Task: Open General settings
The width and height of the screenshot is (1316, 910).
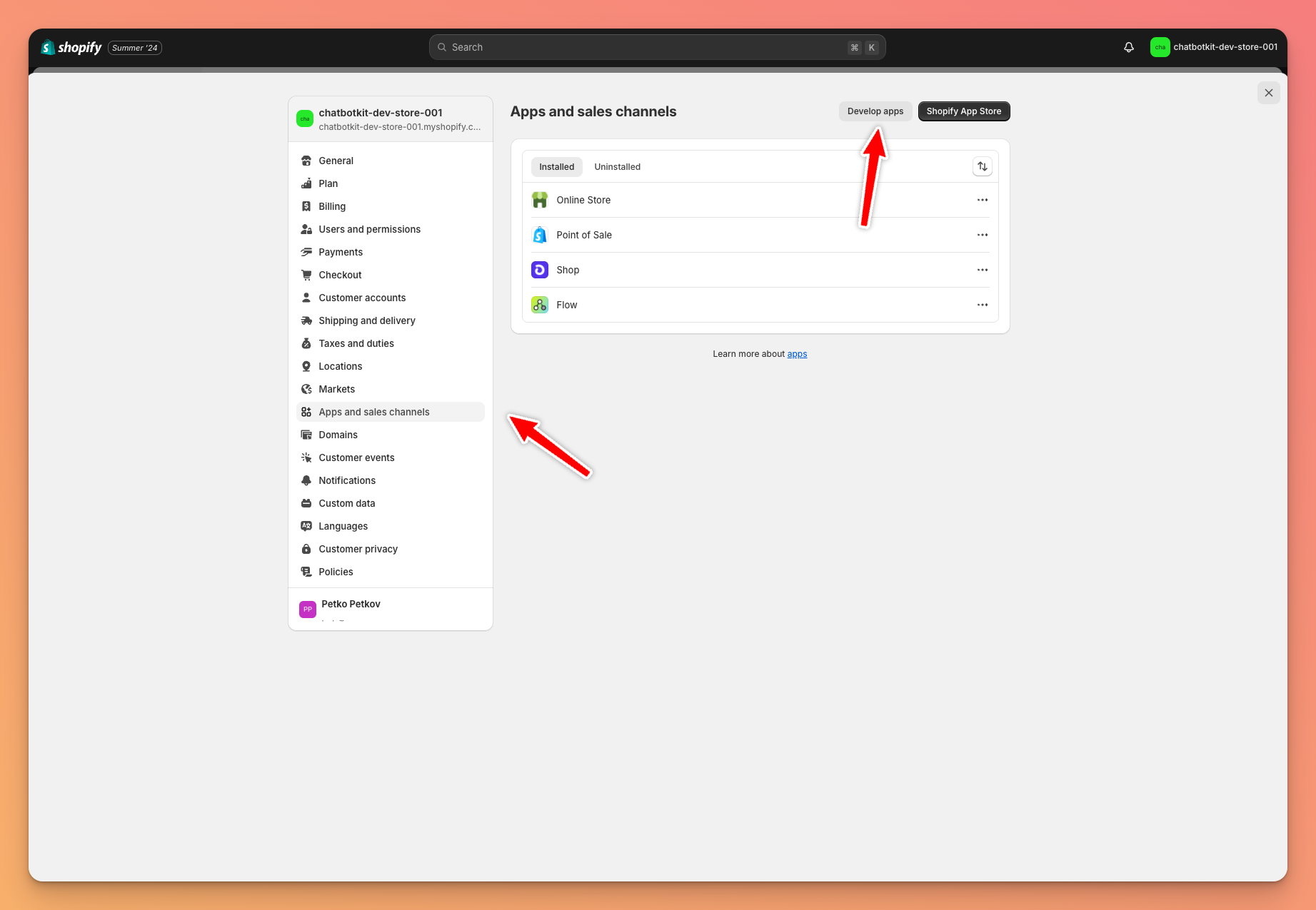Action: pos(390,161)
